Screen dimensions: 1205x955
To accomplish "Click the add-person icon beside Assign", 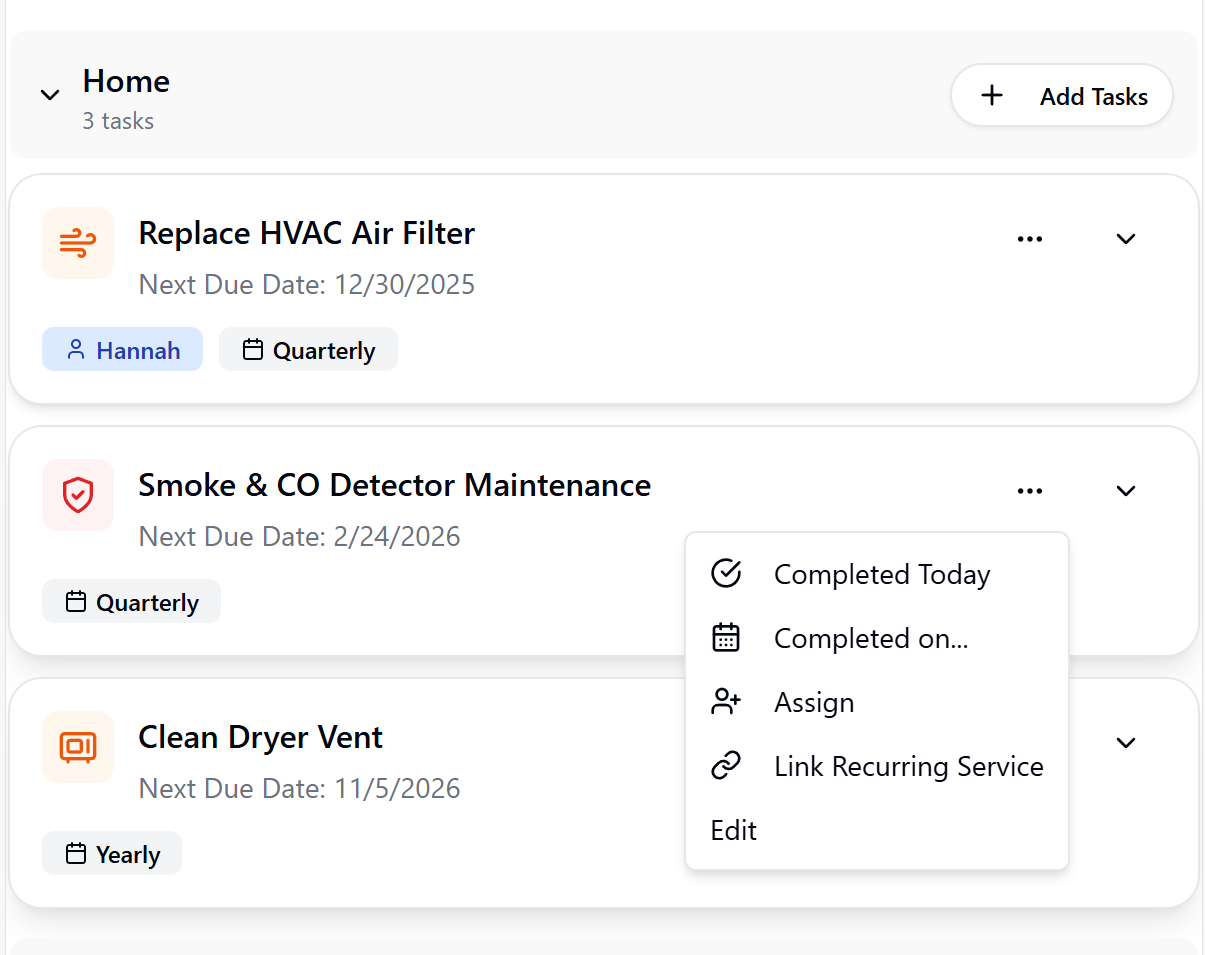I will click(725, 701).
